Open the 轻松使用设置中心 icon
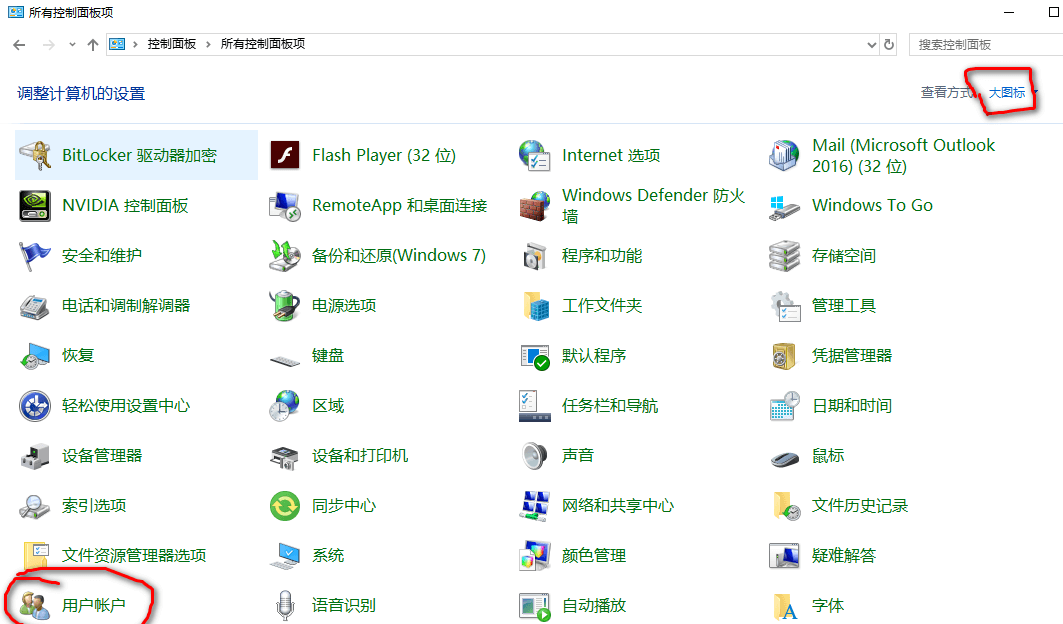The height and width of the screenshot is (624, 1063). [x=35, y=406]
